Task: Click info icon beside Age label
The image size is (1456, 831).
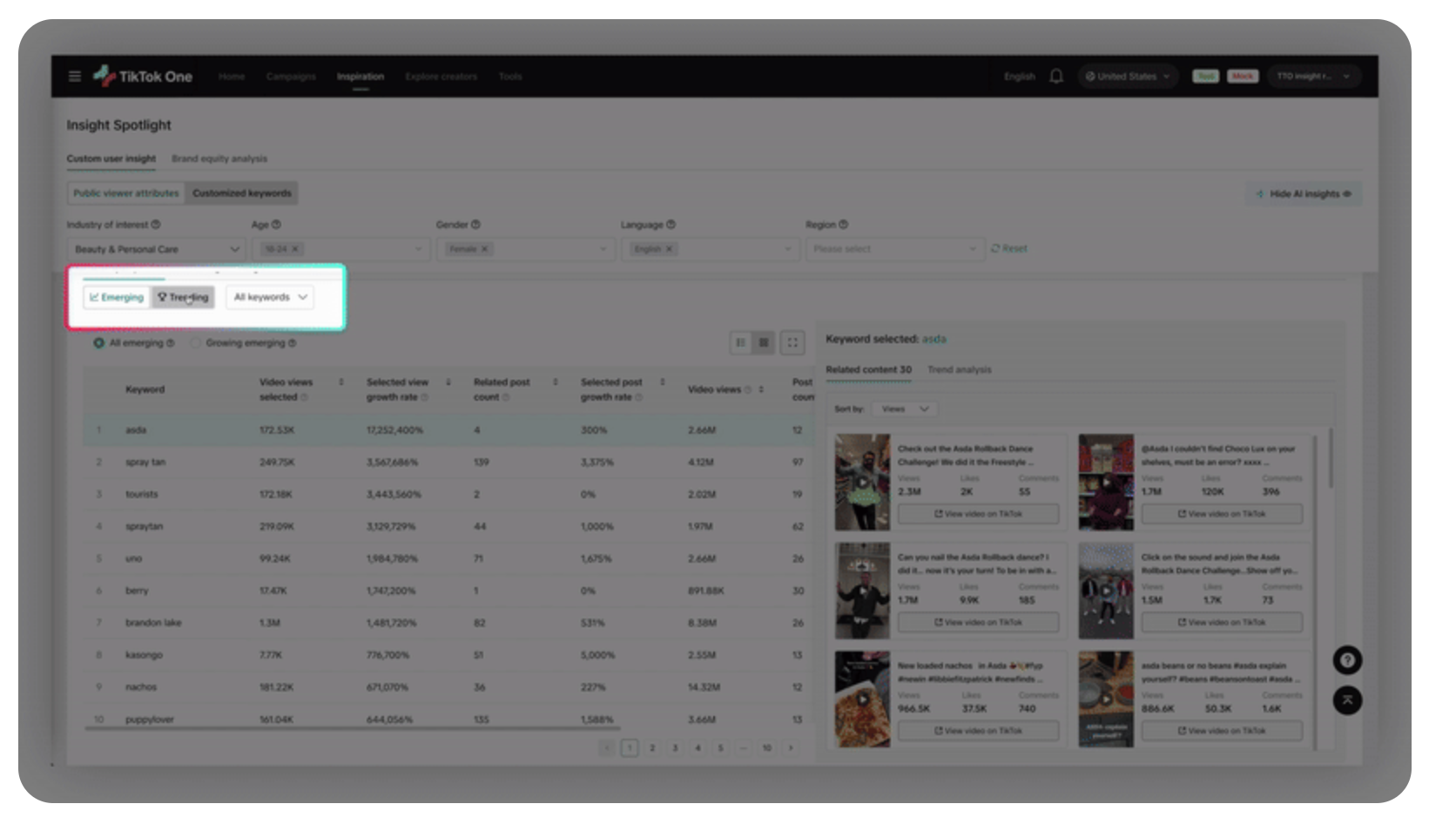Action: tap(276, 225)
